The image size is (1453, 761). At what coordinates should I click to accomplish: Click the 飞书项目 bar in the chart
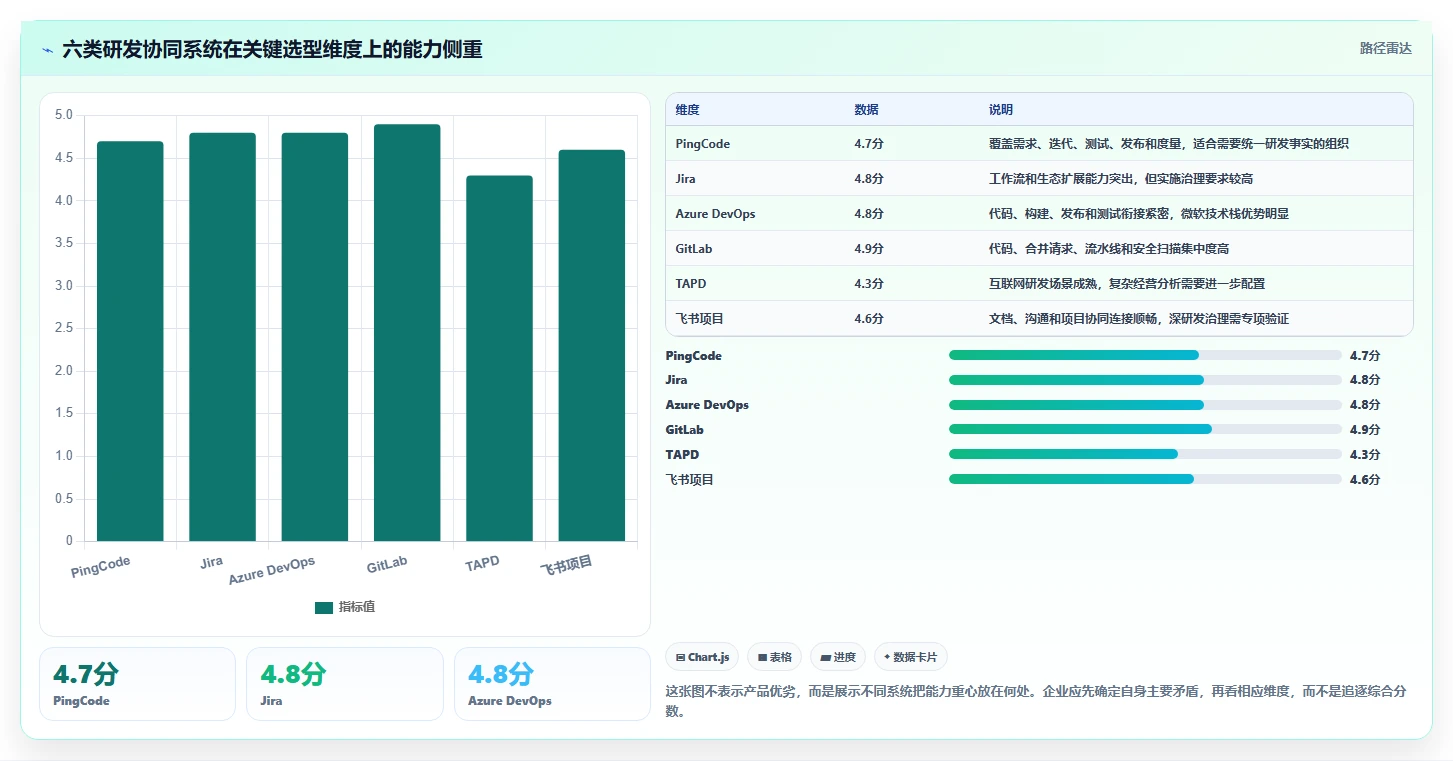point(591,345)
